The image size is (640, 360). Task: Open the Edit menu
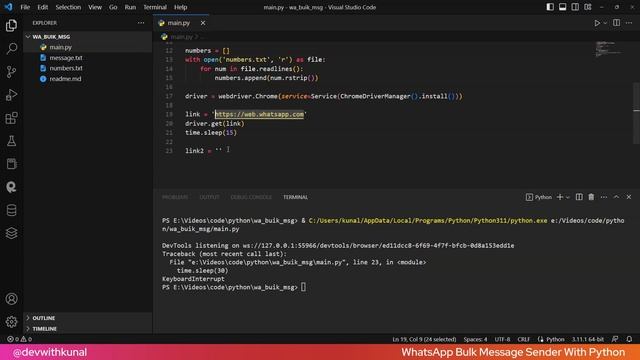42,7
